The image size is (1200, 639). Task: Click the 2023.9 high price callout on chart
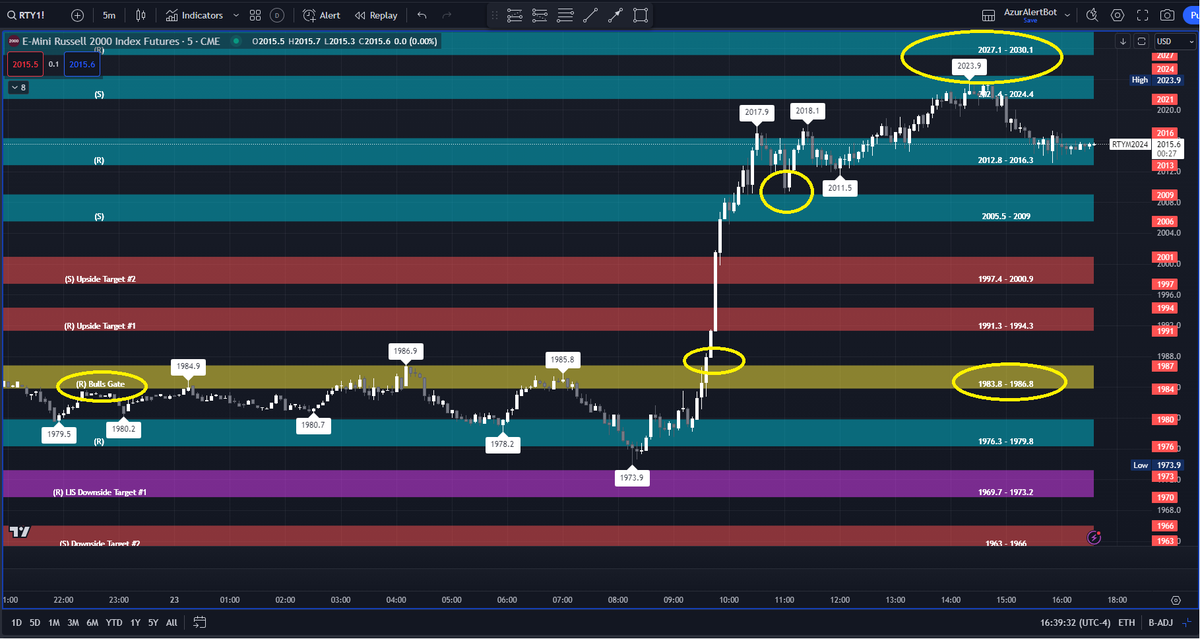[969, 66]
